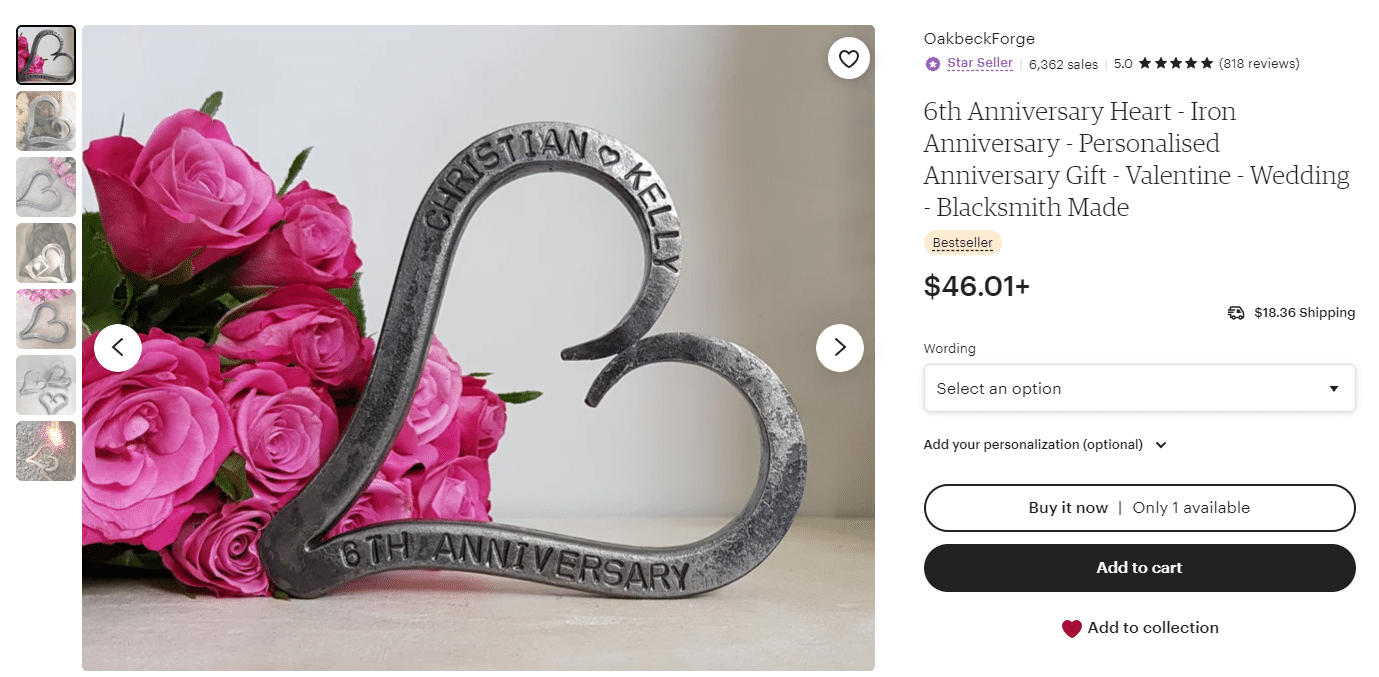Open the Wording select dropdown
Viewport: 1379px width, 677px height.
1139,388
